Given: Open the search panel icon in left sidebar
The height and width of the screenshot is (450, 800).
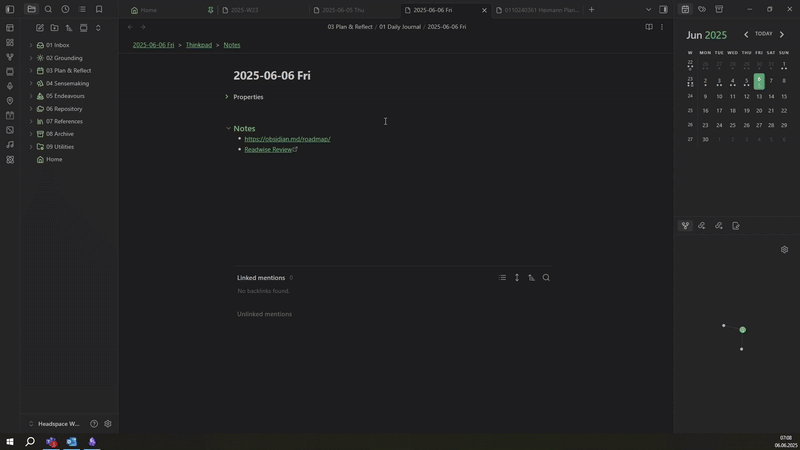Looking at the screenshot, I should point(48,9).
